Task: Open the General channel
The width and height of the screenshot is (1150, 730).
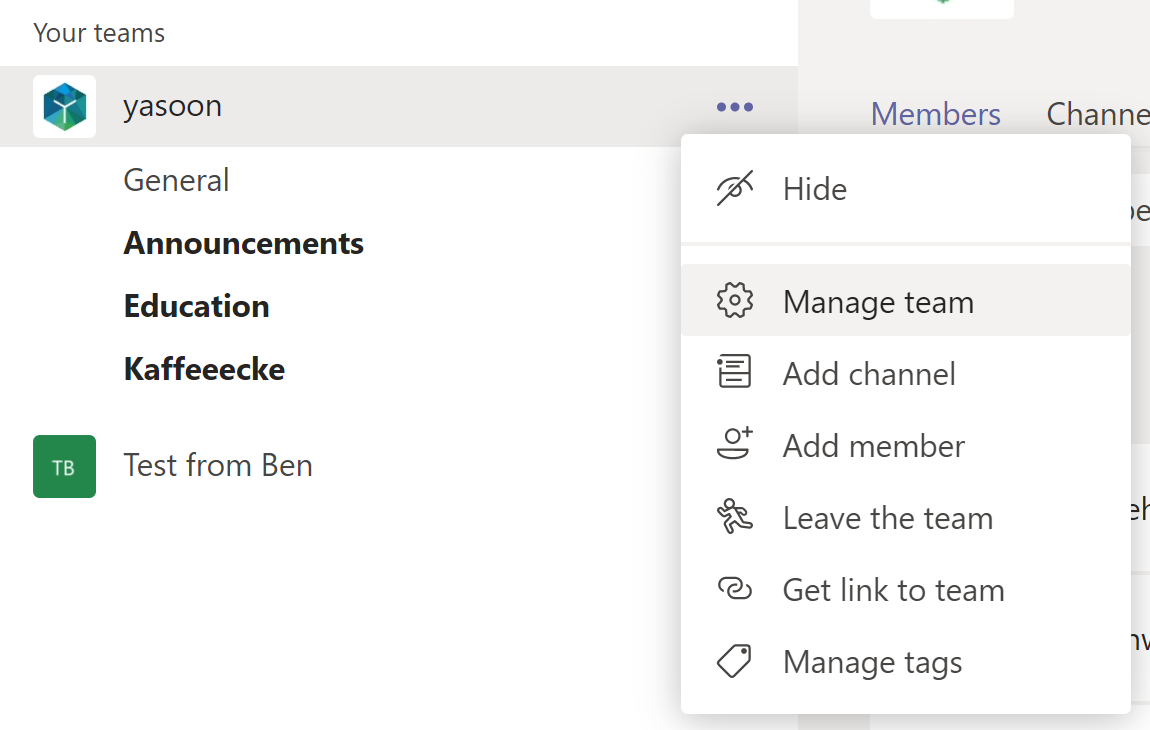Action: tap(176, 180)
